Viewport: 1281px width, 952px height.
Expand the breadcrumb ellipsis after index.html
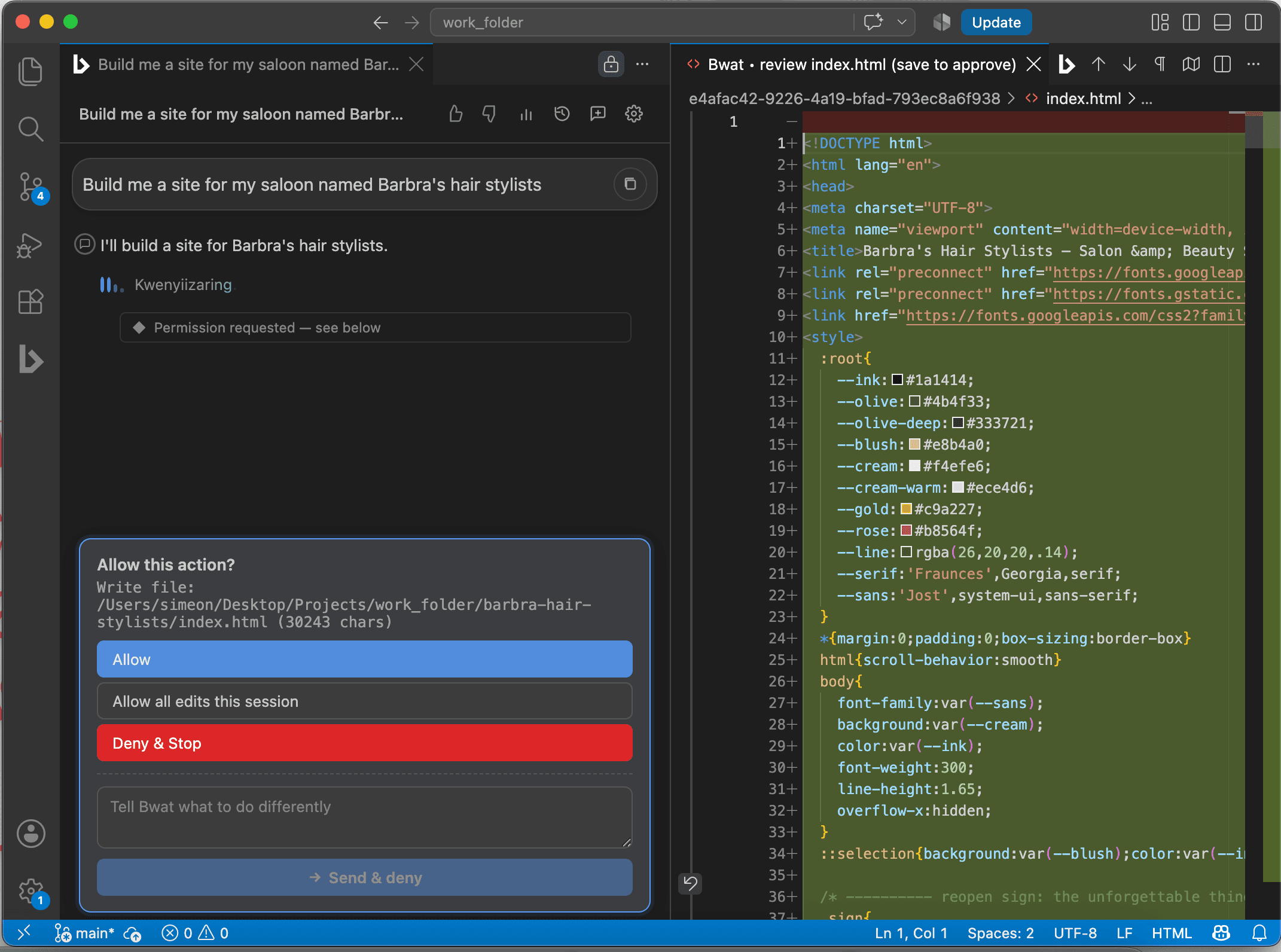tap(1146, 99)
